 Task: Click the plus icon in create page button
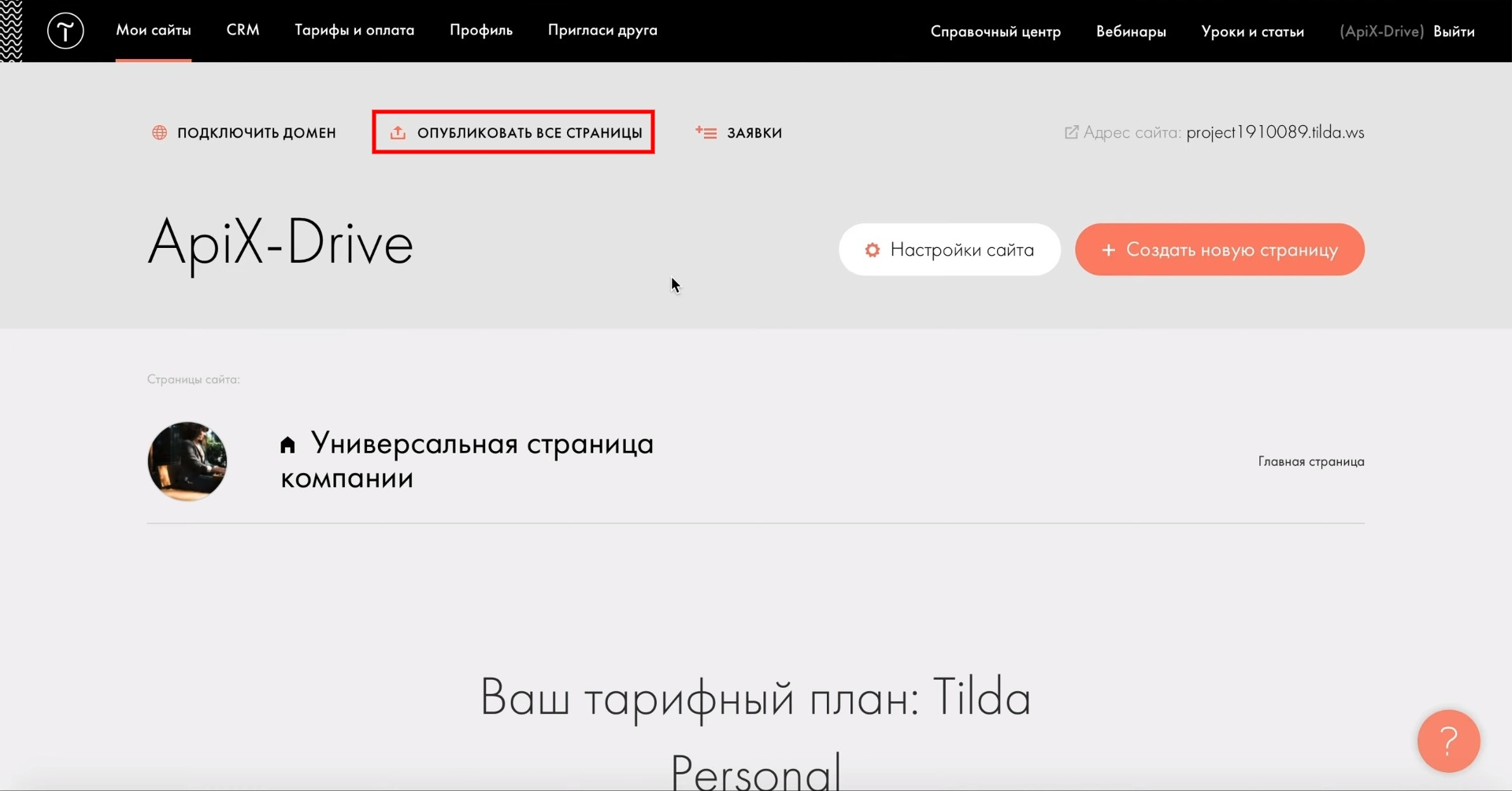pyautogui.click(x=1109, y=249)
